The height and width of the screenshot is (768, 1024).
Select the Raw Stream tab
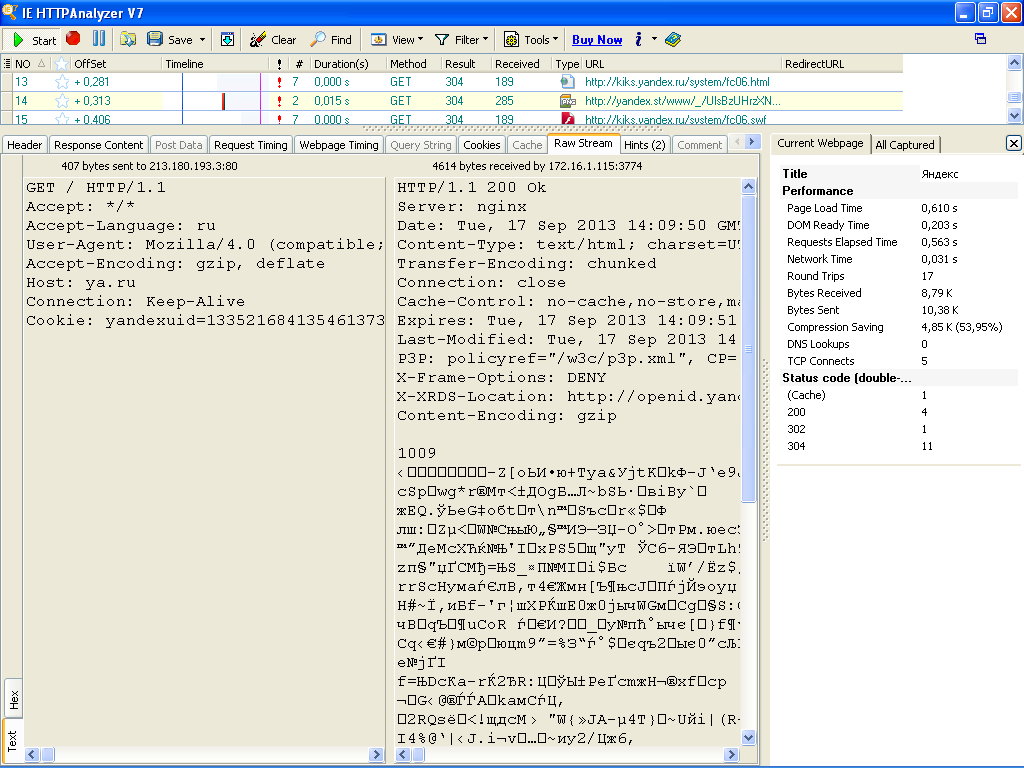tap(583, 144)
